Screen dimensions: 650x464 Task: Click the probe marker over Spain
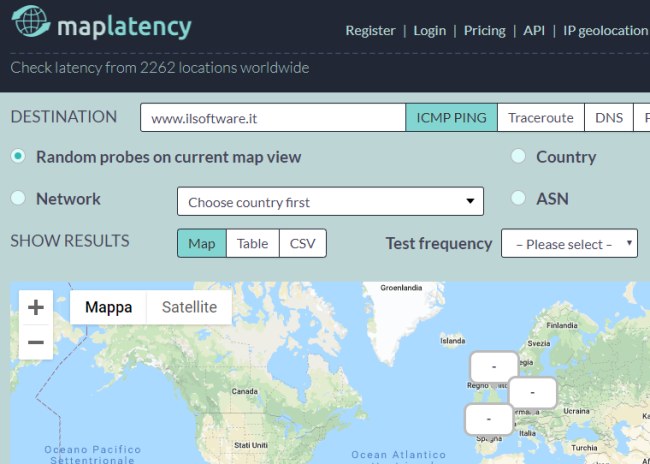(x=489, y=418)
